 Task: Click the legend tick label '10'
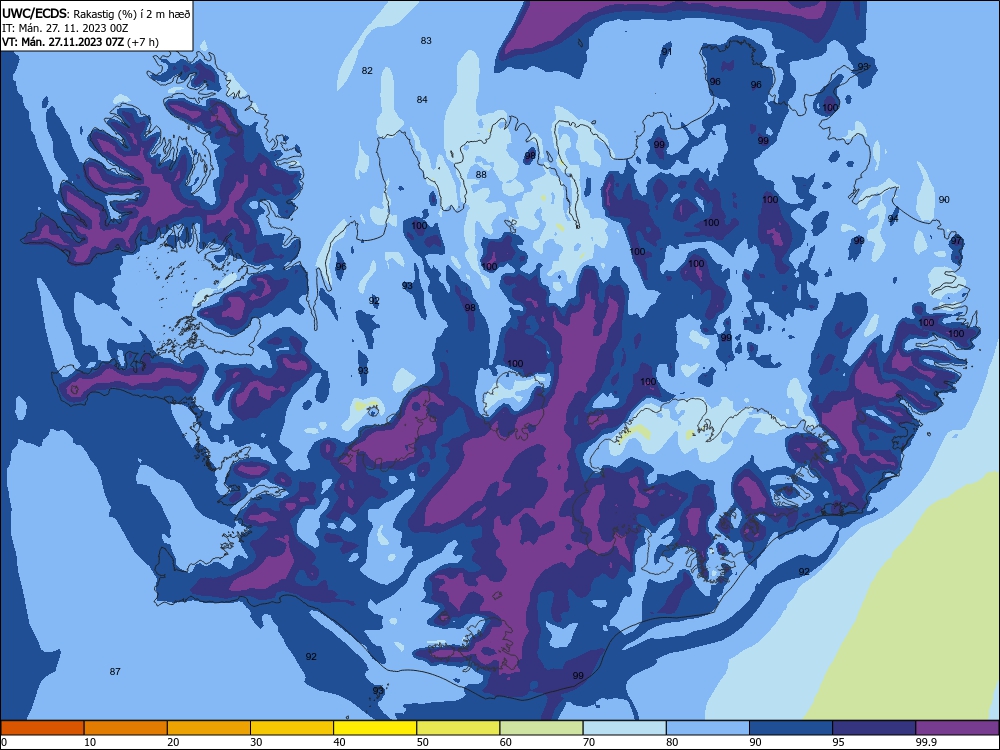[x=90, y=742]
